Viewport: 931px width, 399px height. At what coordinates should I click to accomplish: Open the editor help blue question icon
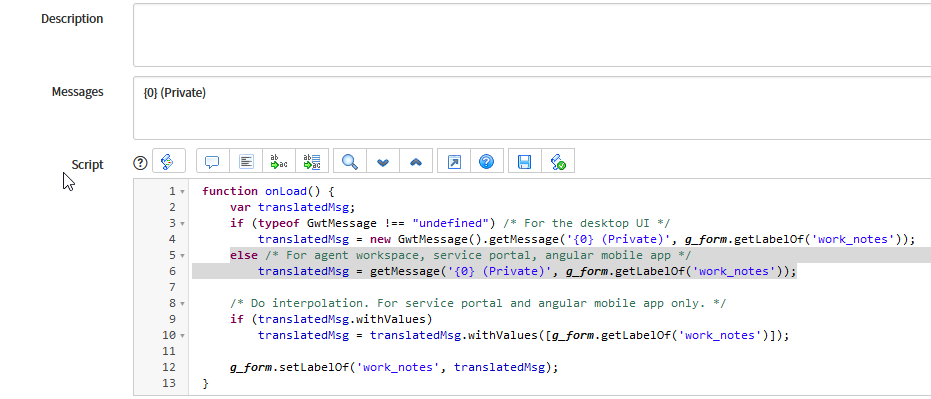(487, 161)
